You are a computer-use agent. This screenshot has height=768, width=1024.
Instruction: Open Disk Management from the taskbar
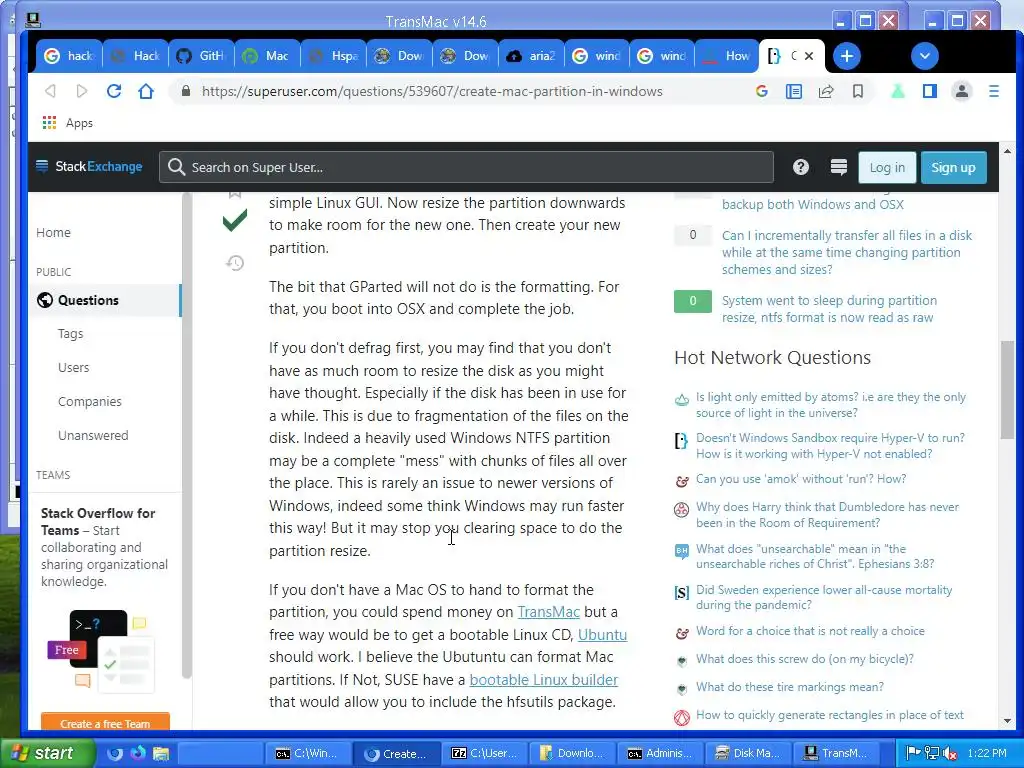tap(748, 753)
